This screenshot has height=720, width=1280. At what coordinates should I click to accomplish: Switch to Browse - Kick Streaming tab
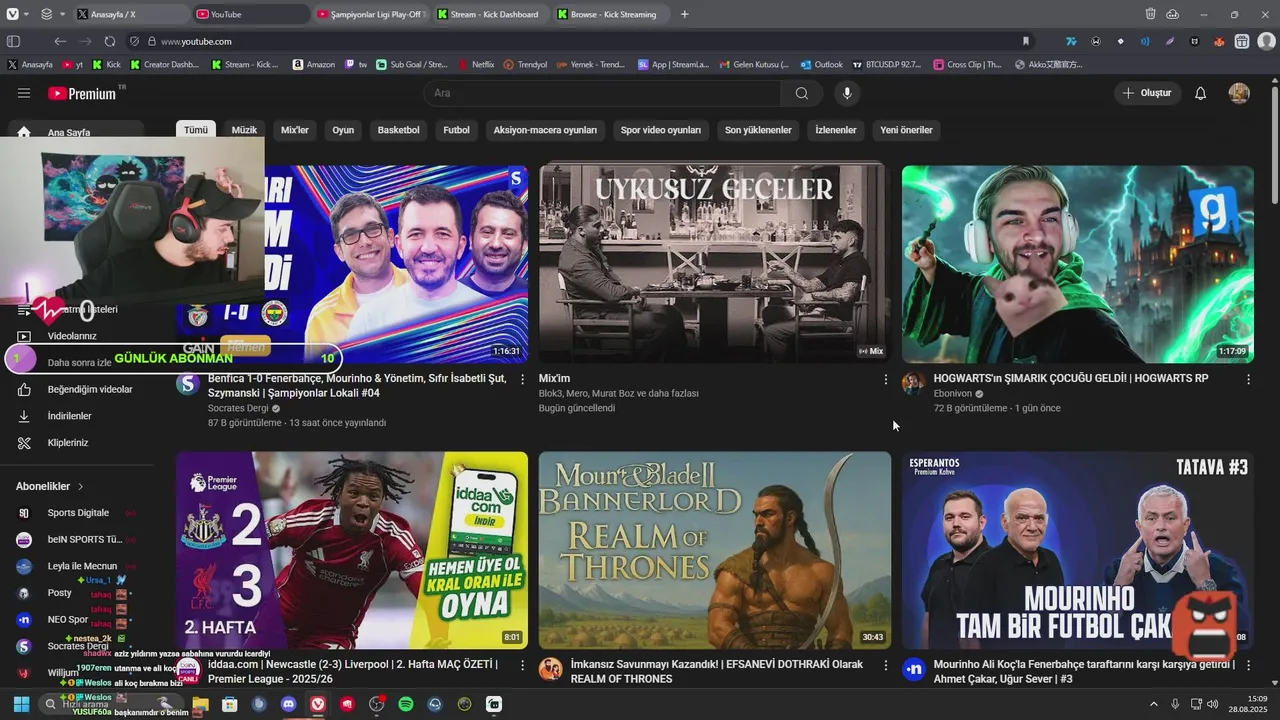[x=610, y=14]
